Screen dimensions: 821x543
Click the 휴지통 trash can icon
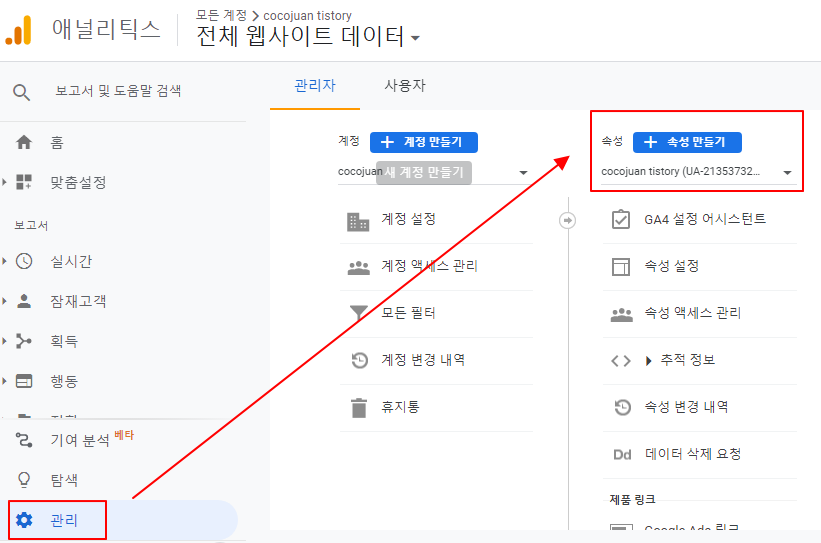359,408
